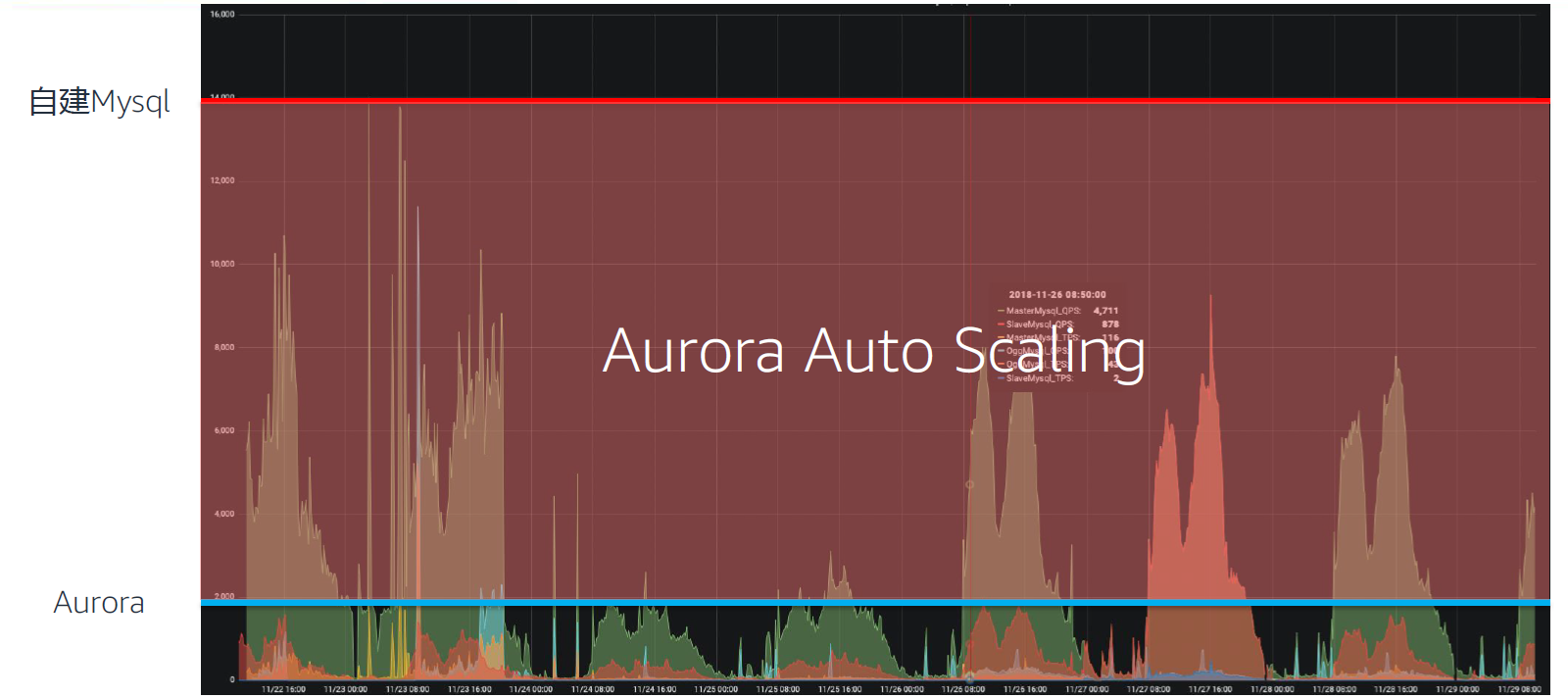Click the 11/27 16:00 time axis label
Screen dimensions: 1568x698
1210,689
